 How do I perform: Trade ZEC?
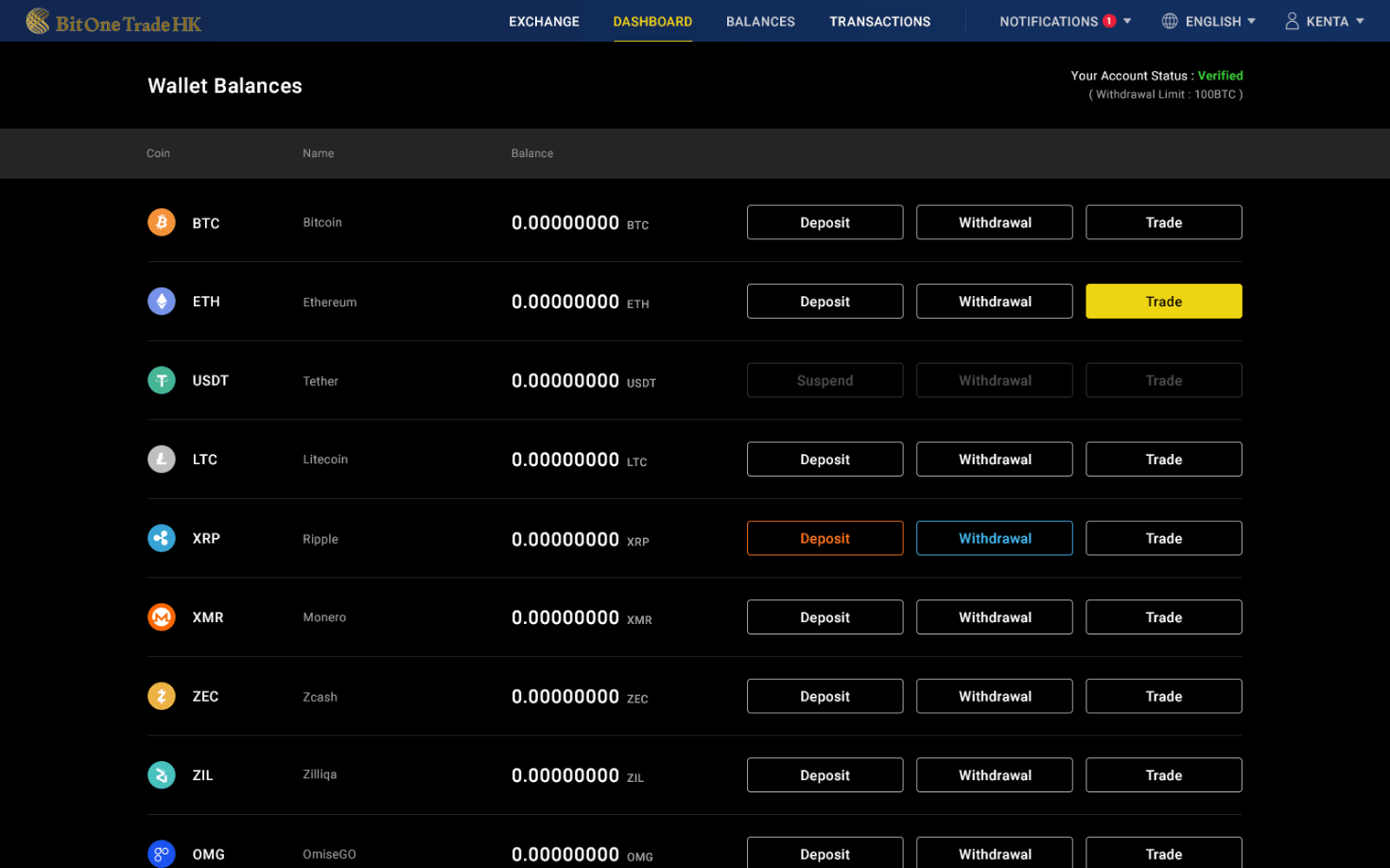click(x=1164, y=696)
